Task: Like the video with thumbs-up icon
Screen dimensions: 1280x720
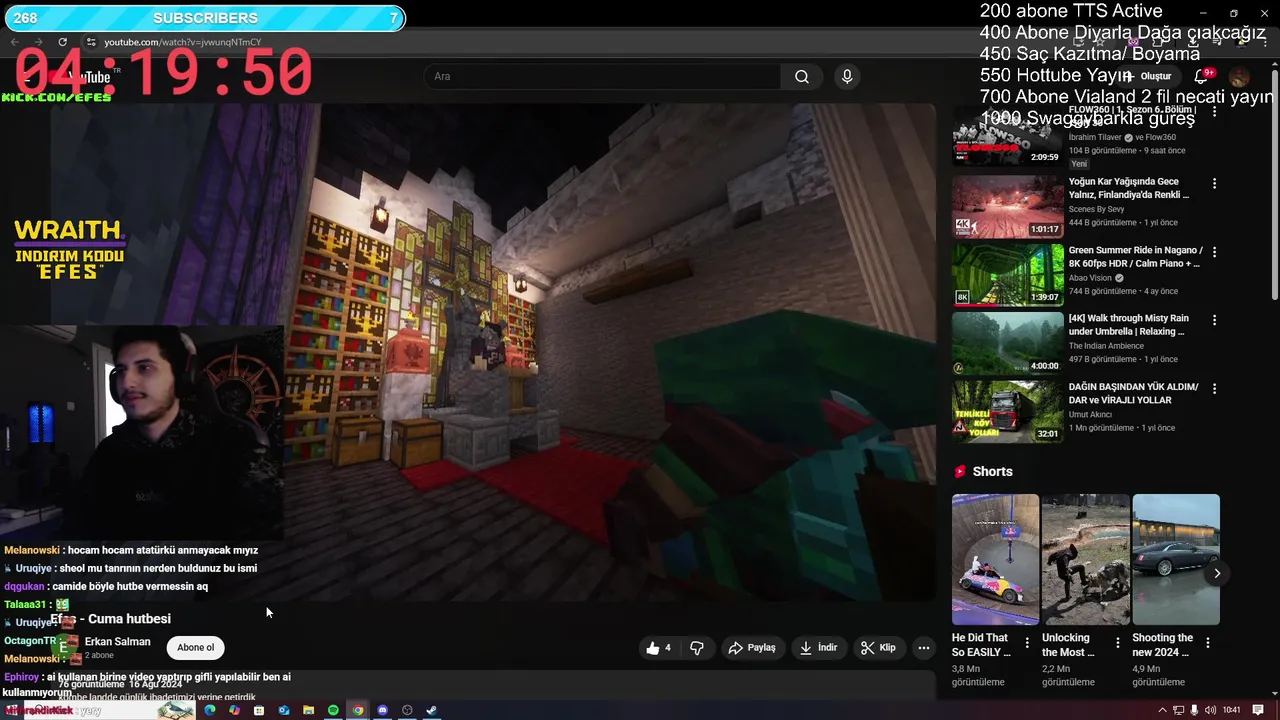Action: [660, 648]
